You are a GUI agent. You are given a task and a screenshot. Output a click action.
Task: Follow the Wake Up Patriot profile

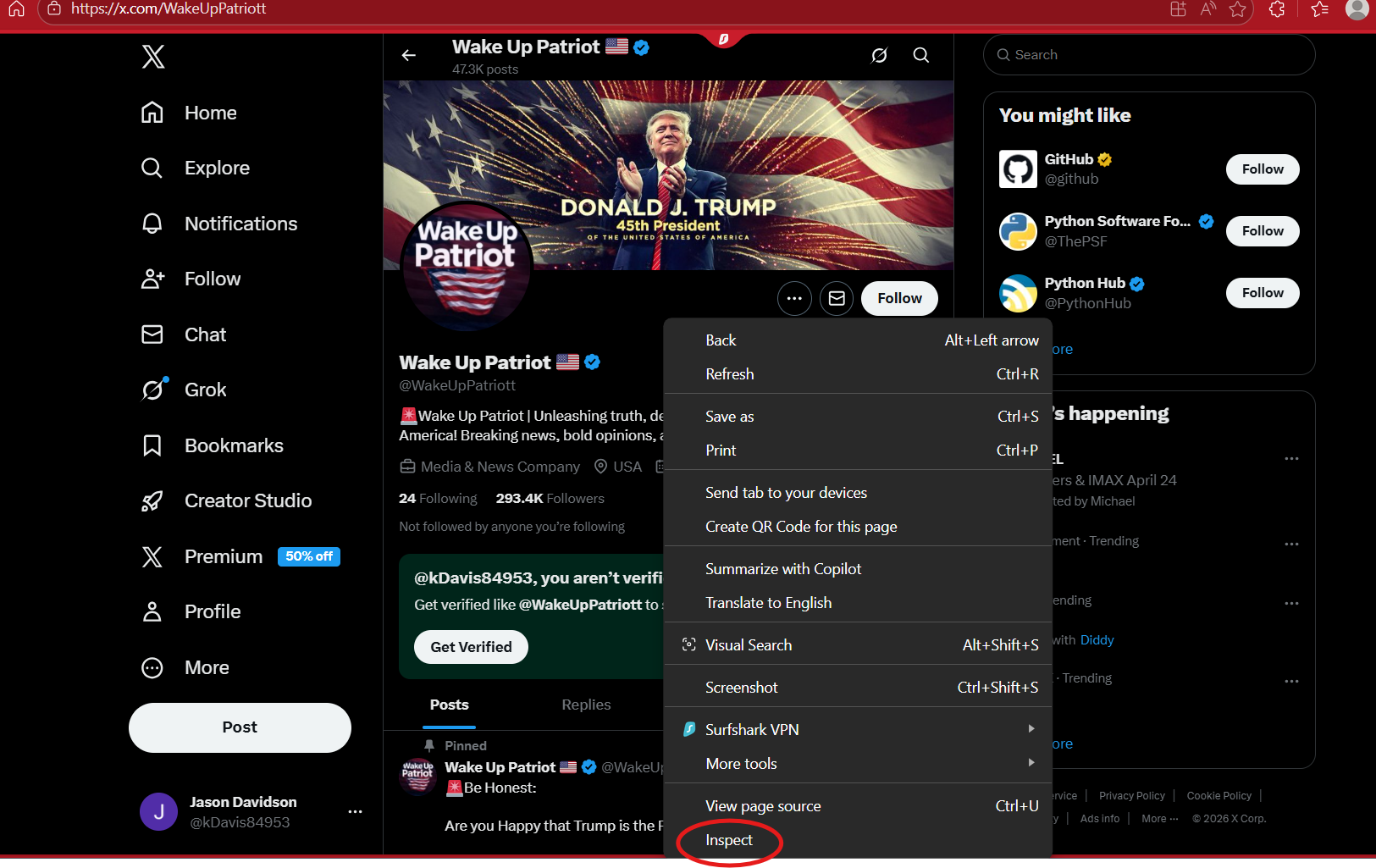(899, 298)
